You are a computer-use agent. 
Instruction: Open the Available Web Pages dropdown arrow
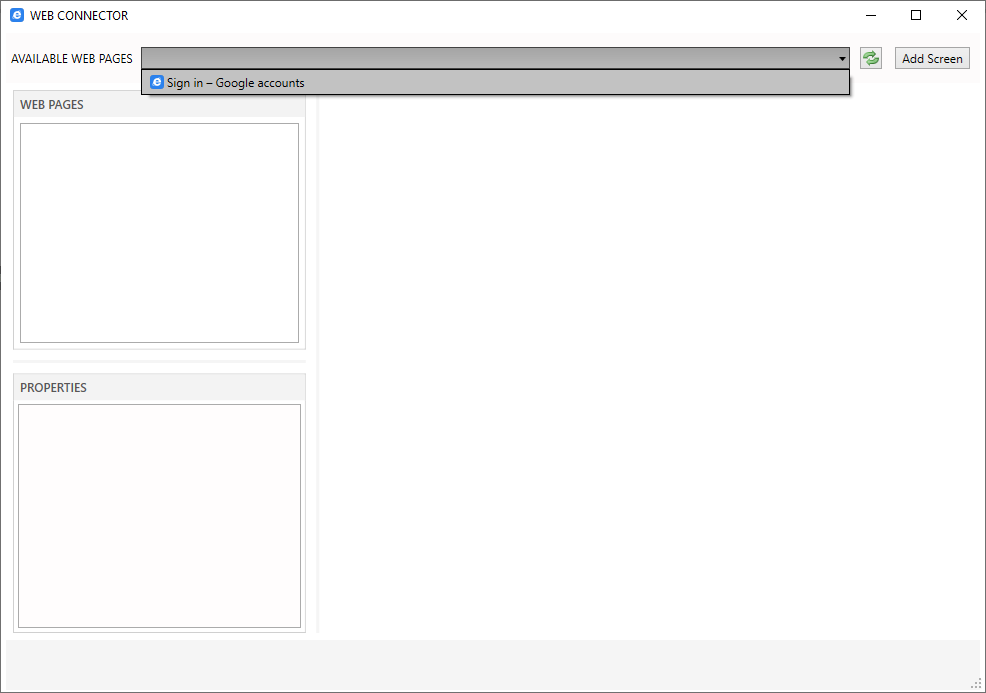click(x=841, y=58)
